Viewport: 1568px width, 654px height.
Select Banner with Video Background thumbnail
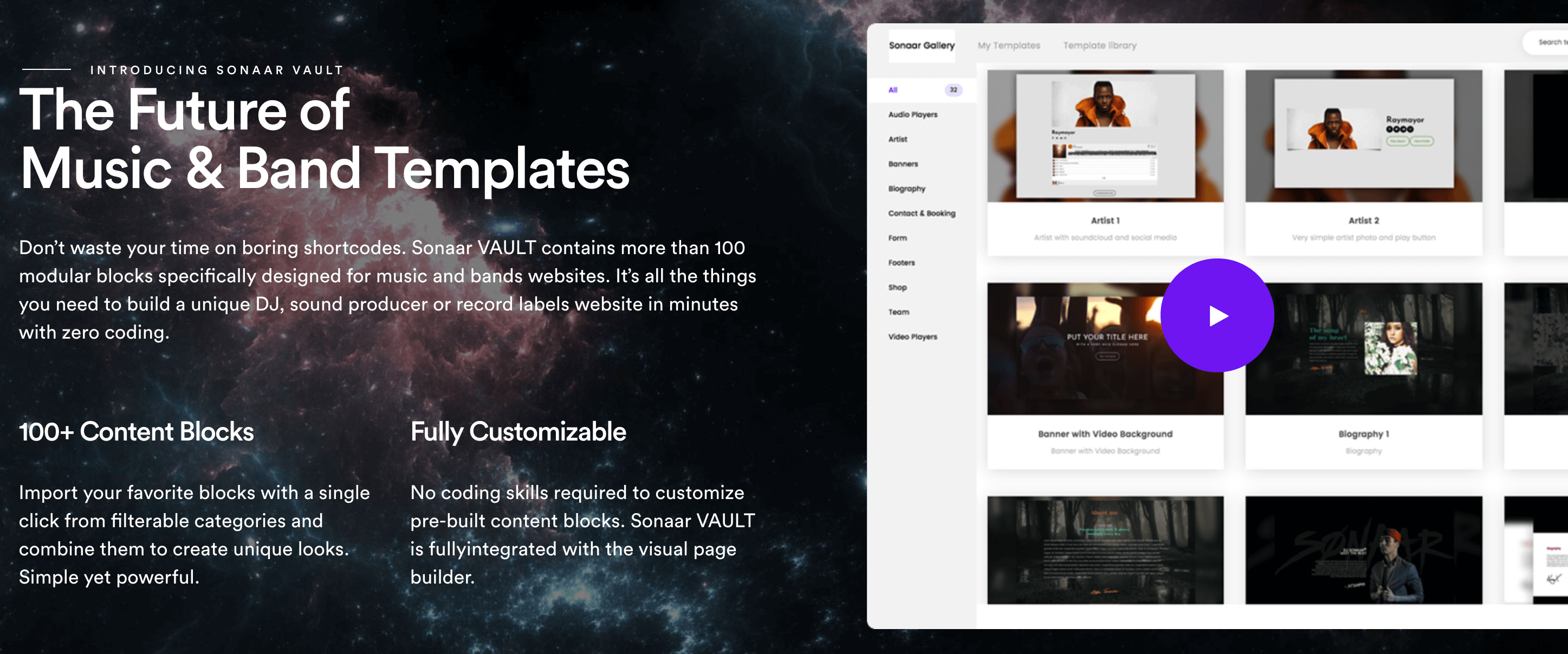point(1105,349)
